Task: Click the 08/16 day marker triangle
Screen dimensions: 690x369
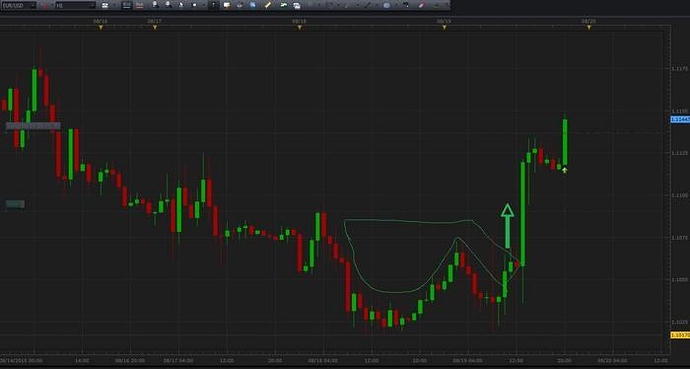Action: click(101, 27)
